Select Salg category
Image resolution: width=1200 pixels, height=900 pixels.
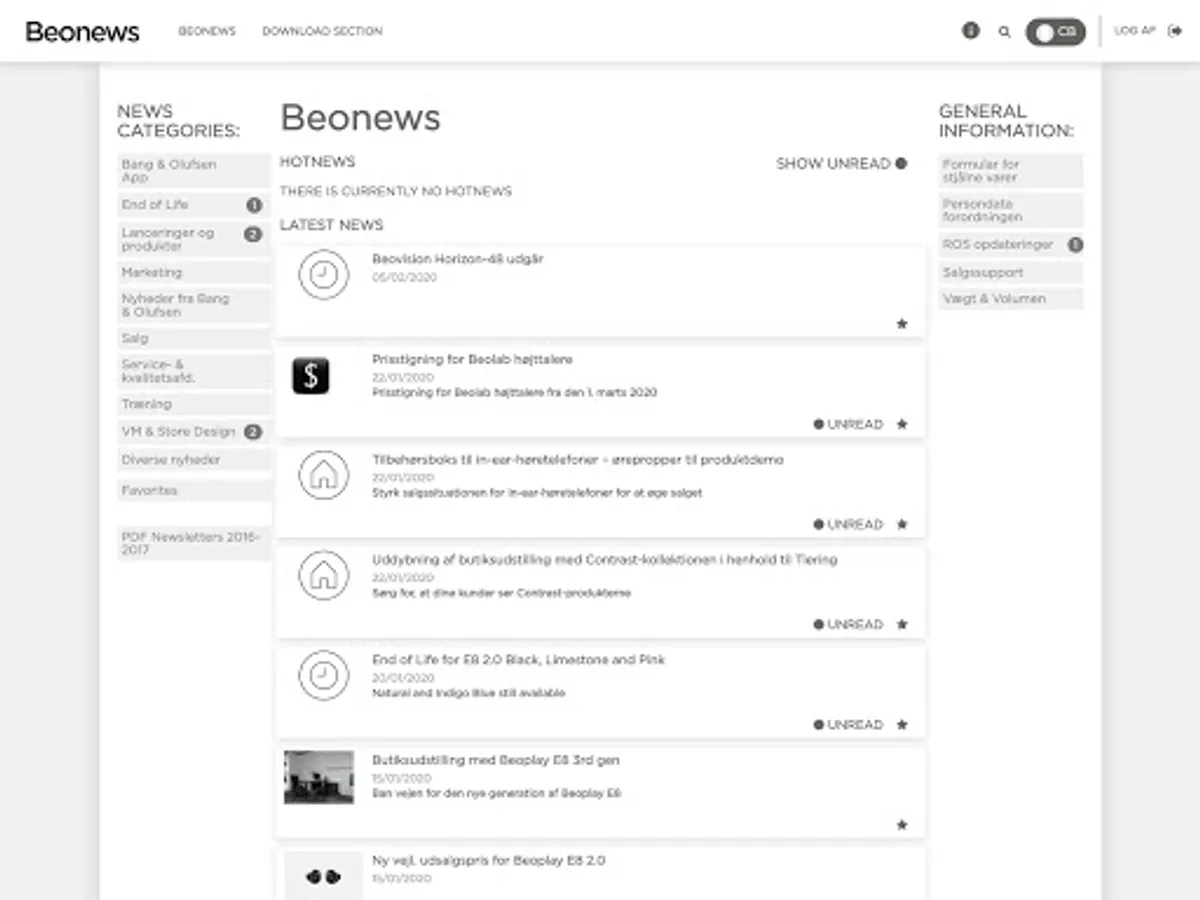tap(194, 339)
